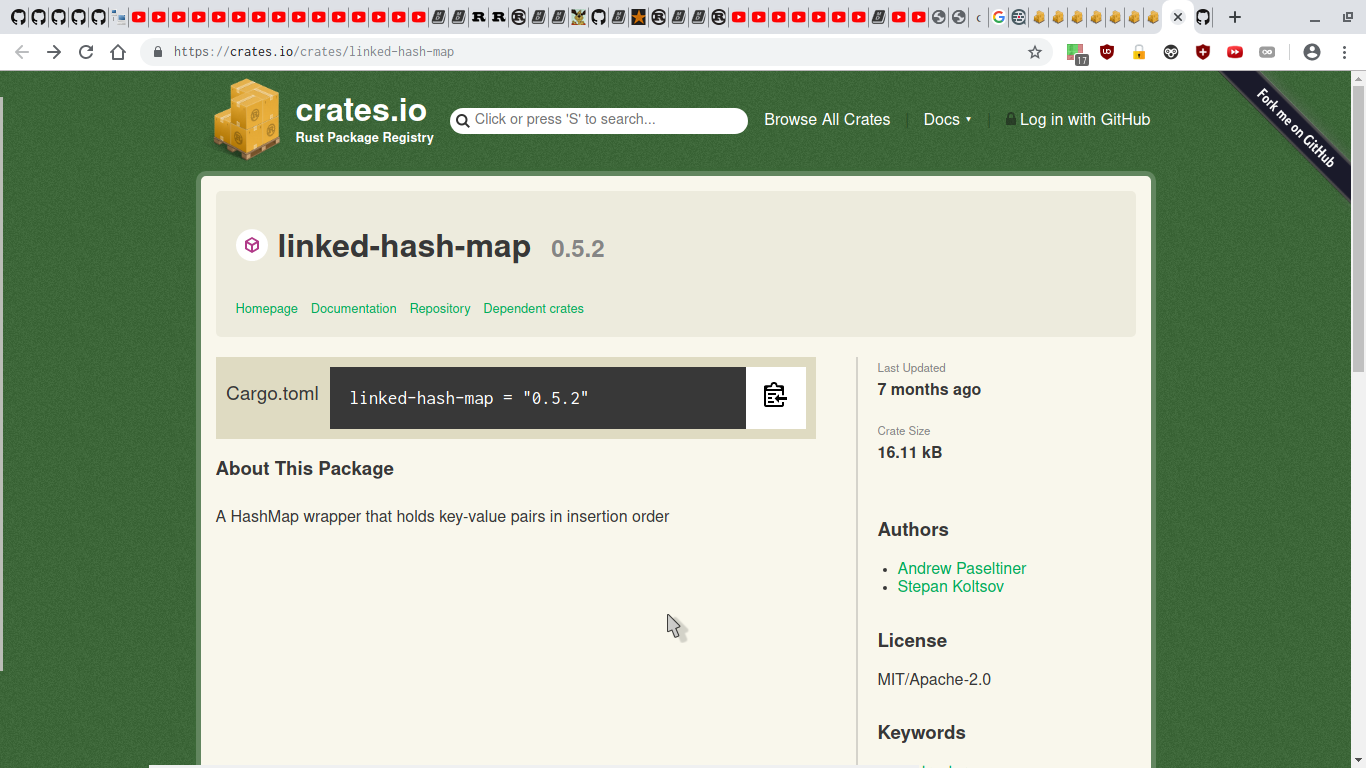This screenshot has height=768, width=1366.
Task: Expand the Docs dropdown menu
Action: click(x=947, y=119)
